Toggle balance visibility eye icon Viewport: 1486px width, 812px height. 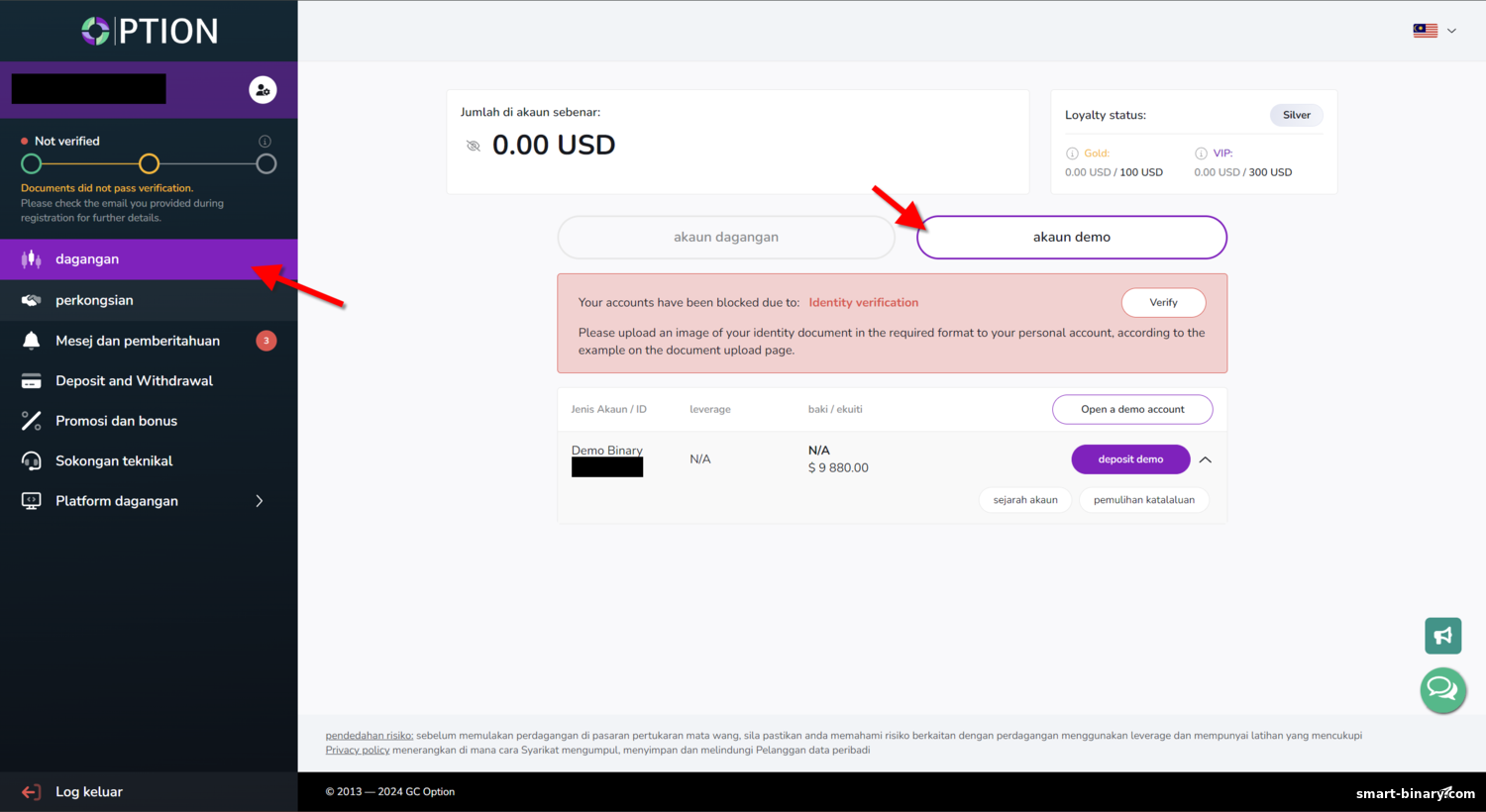click(474, 146)
